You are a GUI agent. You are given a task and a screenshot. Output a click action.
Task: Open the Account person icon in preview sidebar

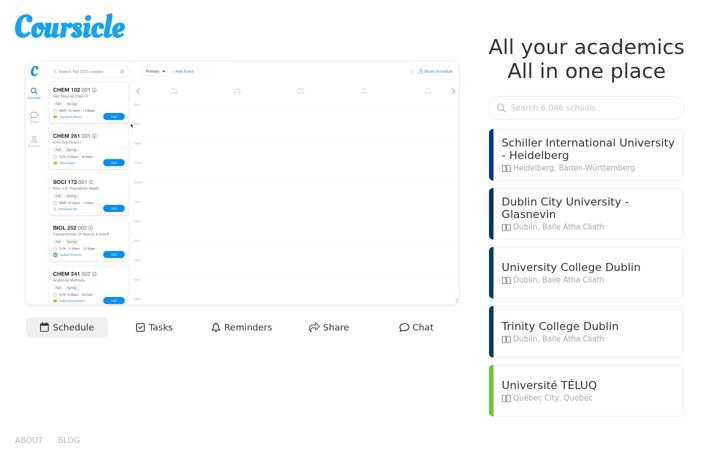tap(34, 141)
